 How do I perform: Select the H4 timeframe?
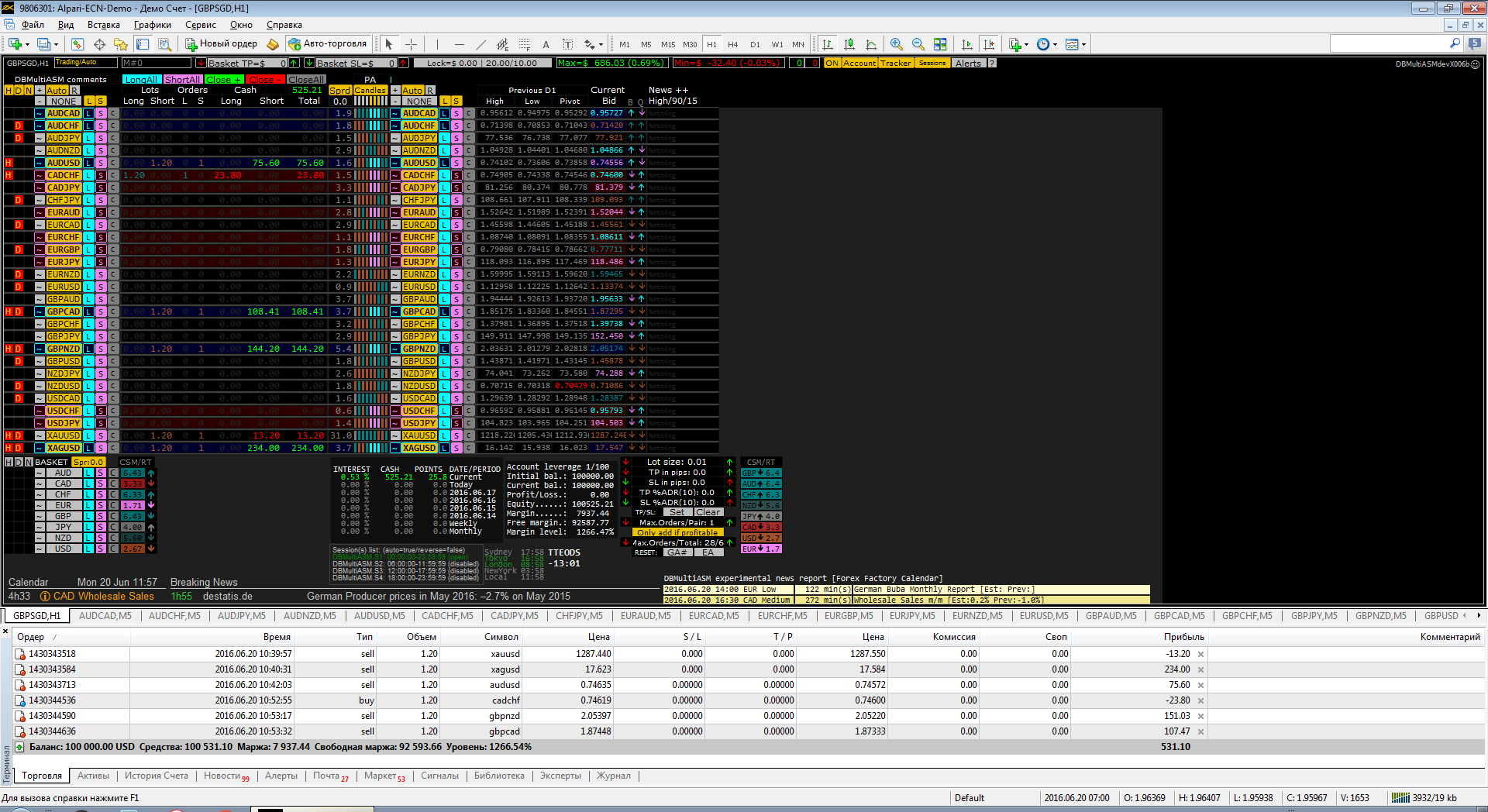coord(732,44)
